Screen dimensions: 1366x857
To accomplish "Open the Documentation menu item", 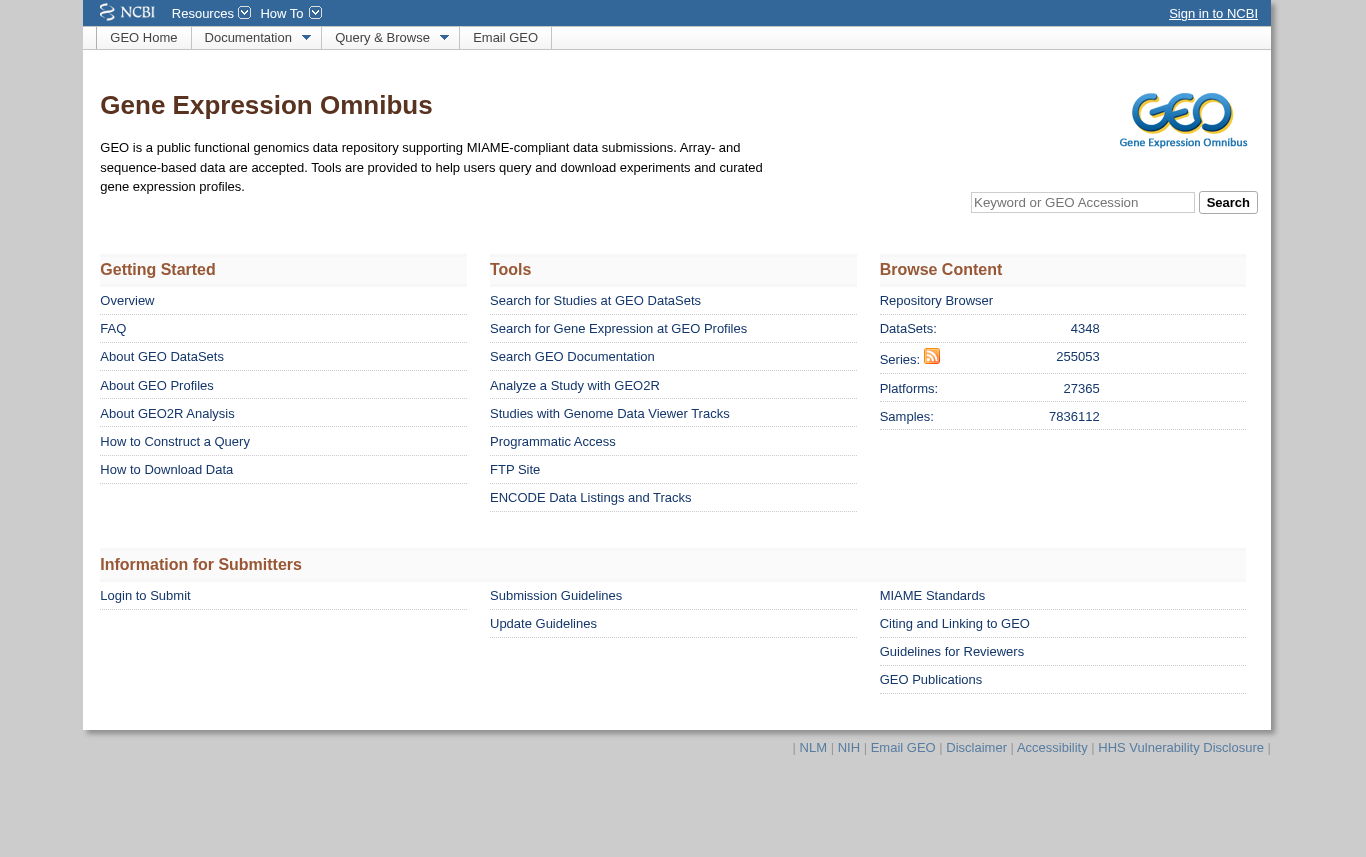I will [248, 38].
